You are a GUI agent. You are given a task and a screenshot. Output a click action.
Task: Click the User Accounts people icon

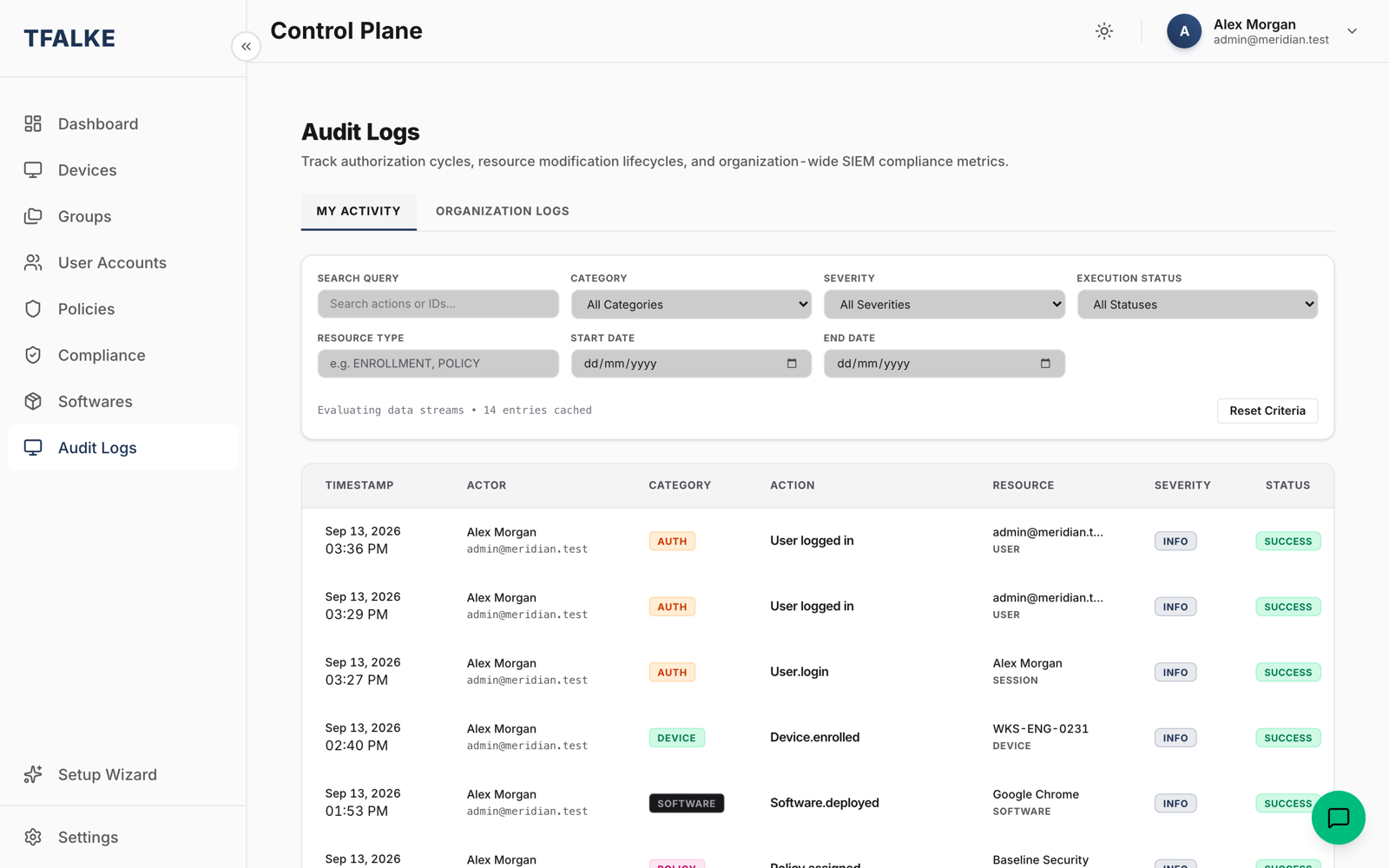[x=33, y=262]
